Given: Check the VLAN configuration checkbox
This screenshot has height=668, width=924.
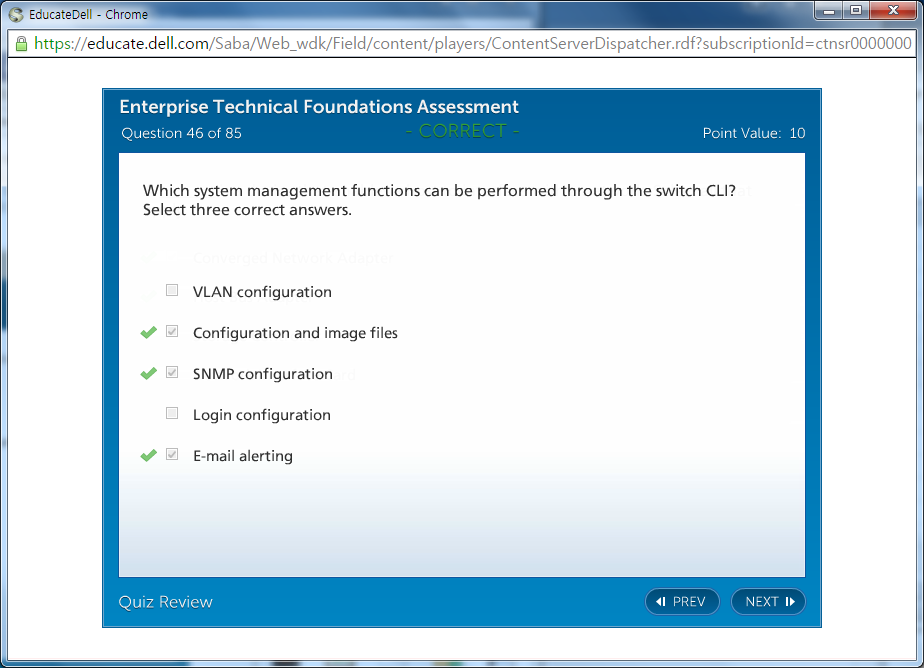Looking at the screenshot, I should pos(172,291).
